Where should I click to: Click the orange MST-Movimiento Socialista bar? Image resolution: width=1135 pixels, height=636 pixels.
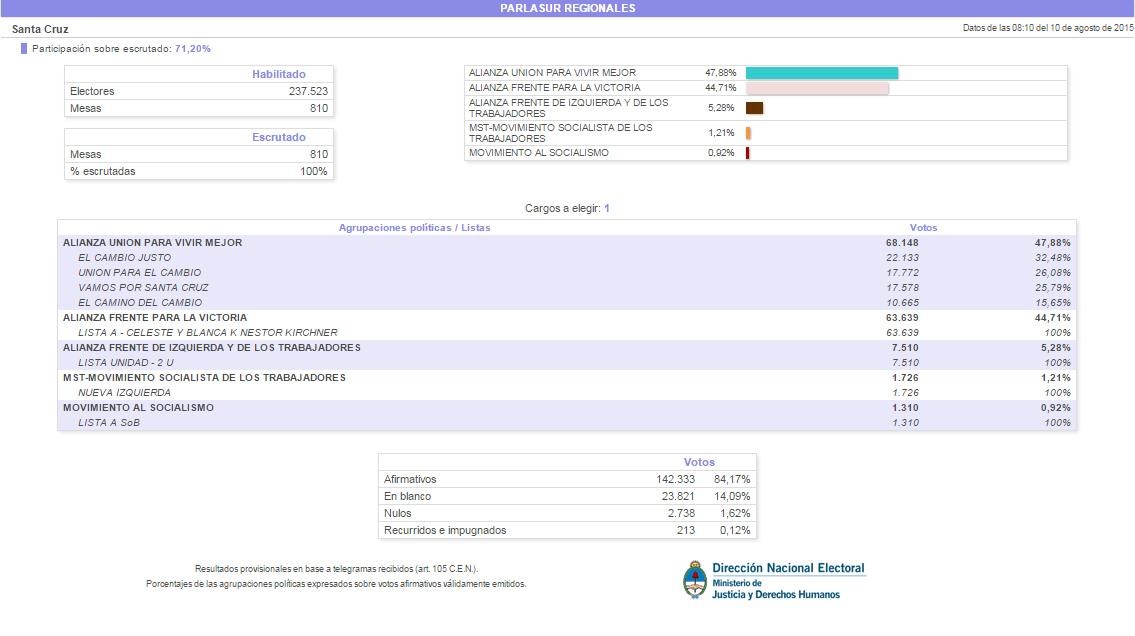point(748,133)
